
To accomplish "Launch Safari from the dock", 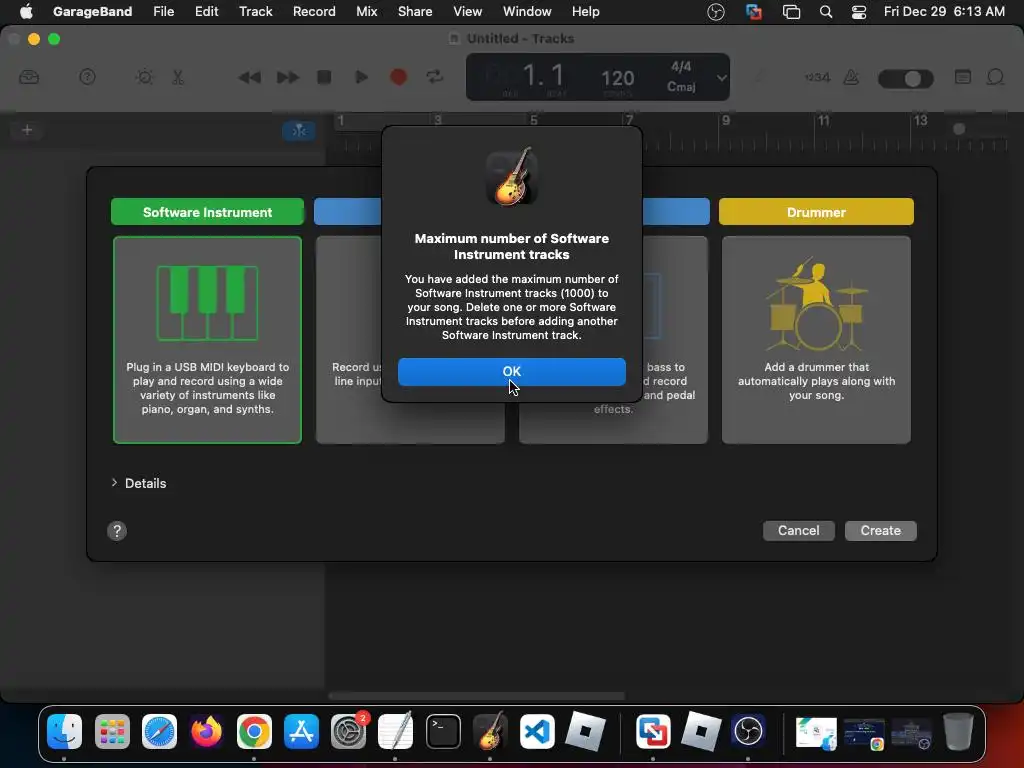I will coord(159,731).
